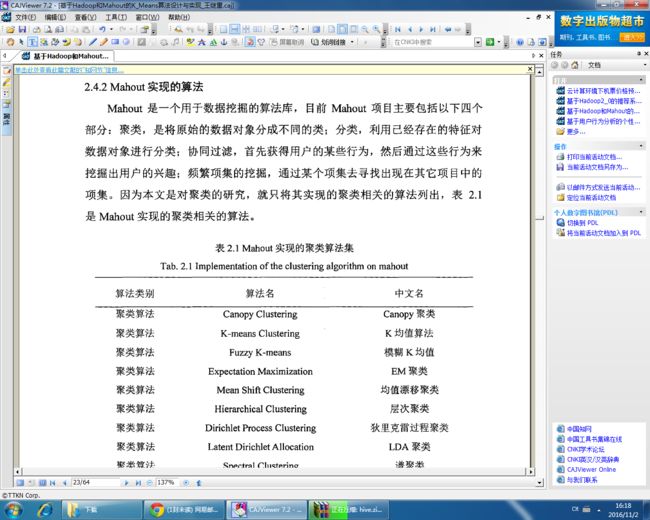Screen dimensions: 650x520
Task: Click the Home icon in task pane
Action: [x=575, y=65]
